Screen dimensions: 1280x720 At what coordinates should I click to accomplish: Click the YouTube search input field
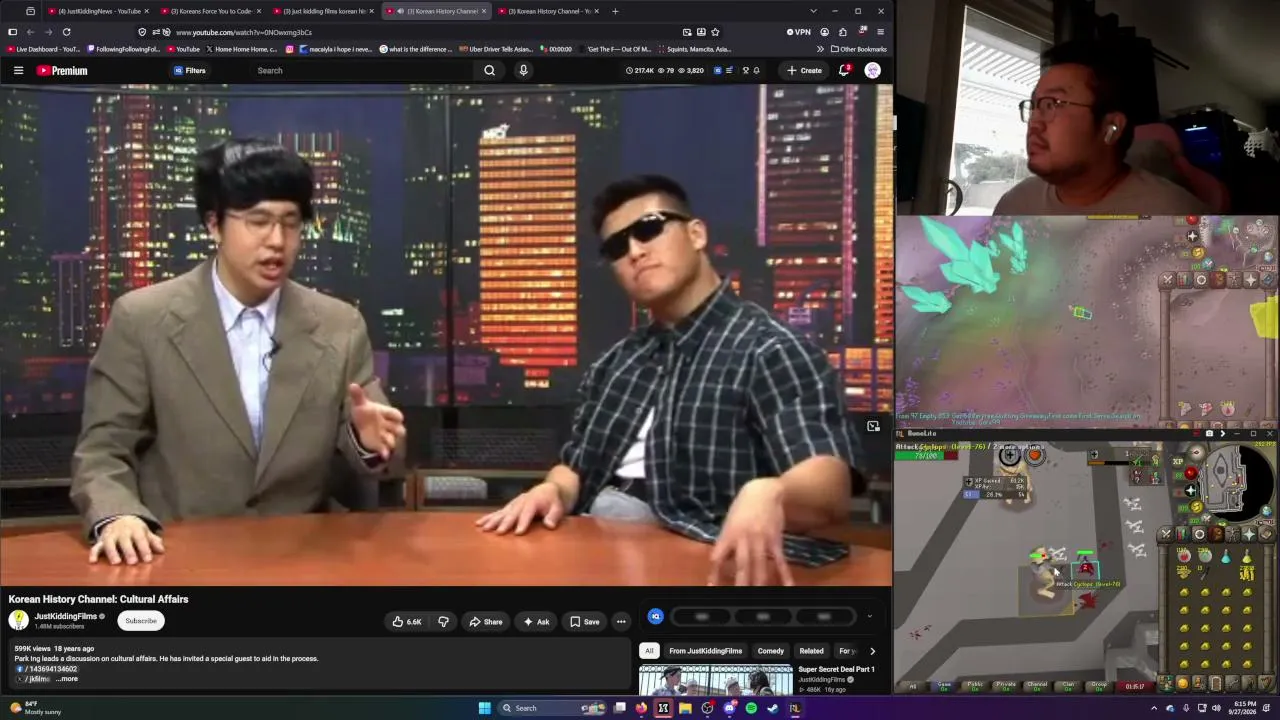click(x=364, y=70)
